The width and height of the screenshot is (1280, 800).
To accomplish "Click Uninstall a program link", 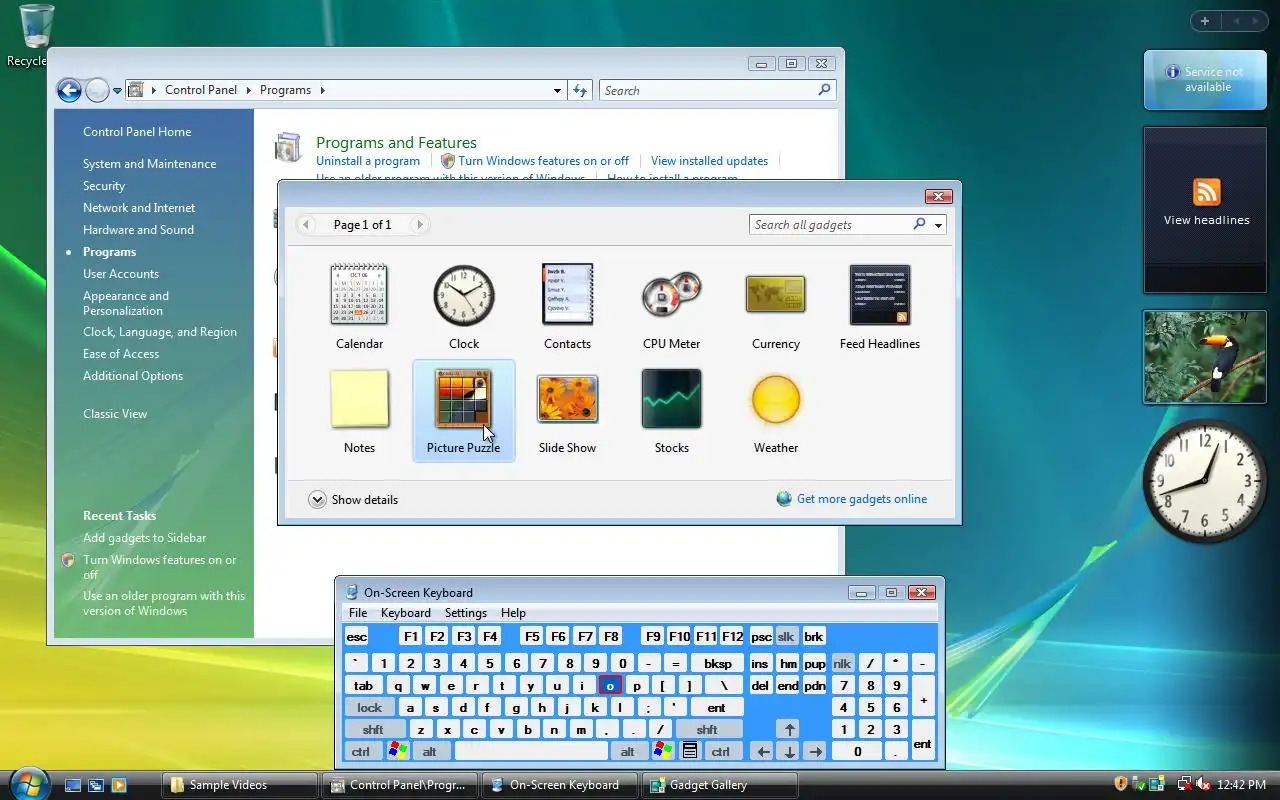I will [368, 161].
